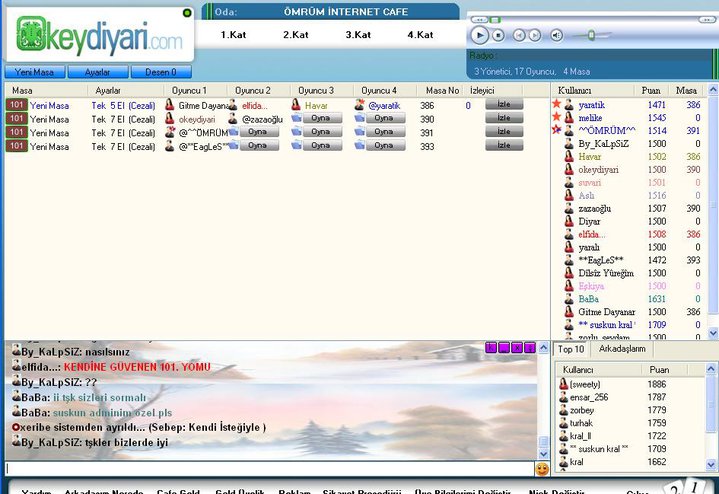The width and height of the screenshot is (719, 494).
Task: Adjust the radio volume slider
Action: pyautogui.click(x=592, y=35)
